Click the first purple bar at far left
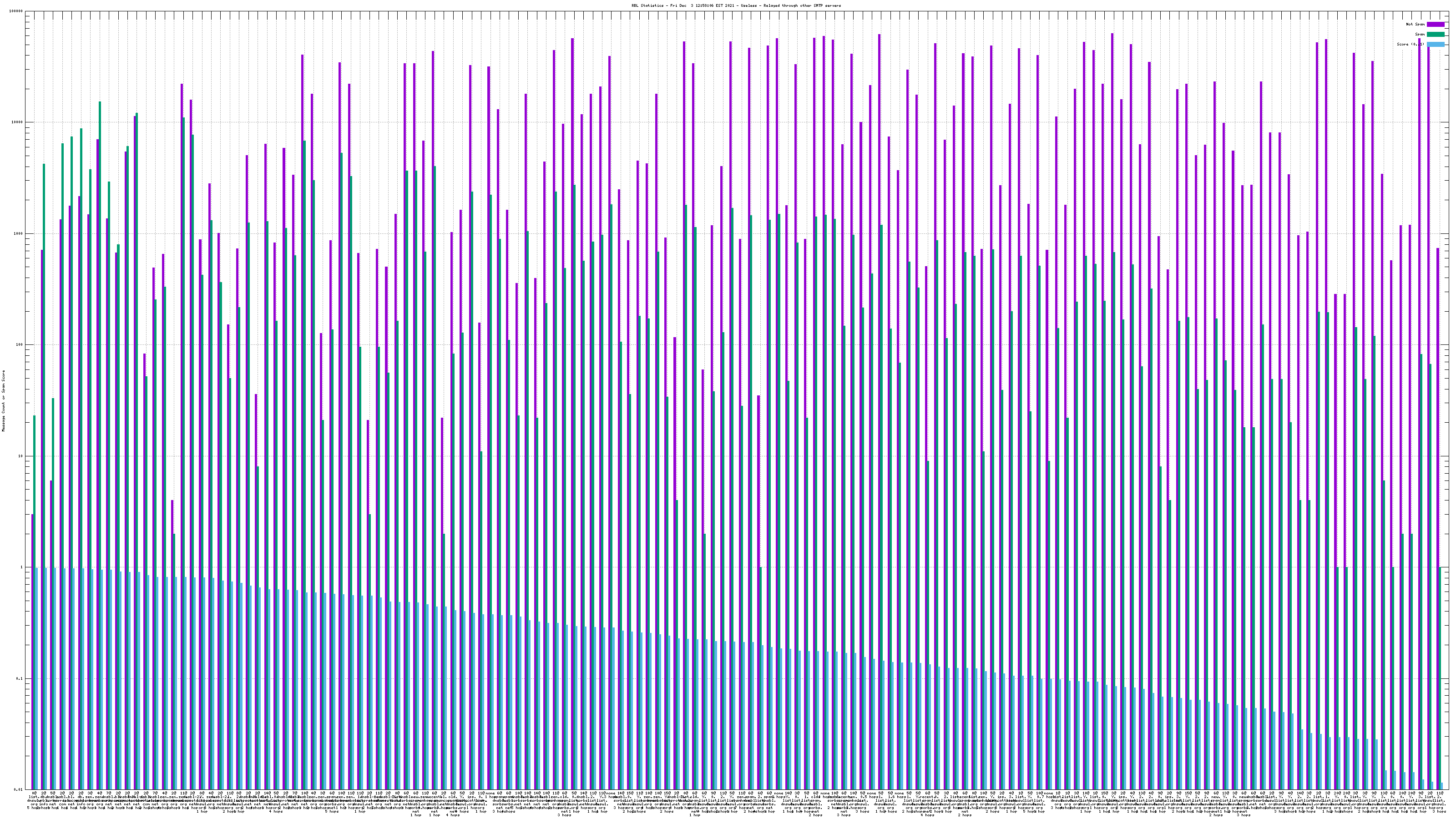This screenshot has height=819, width=1456. coord(32,650)
